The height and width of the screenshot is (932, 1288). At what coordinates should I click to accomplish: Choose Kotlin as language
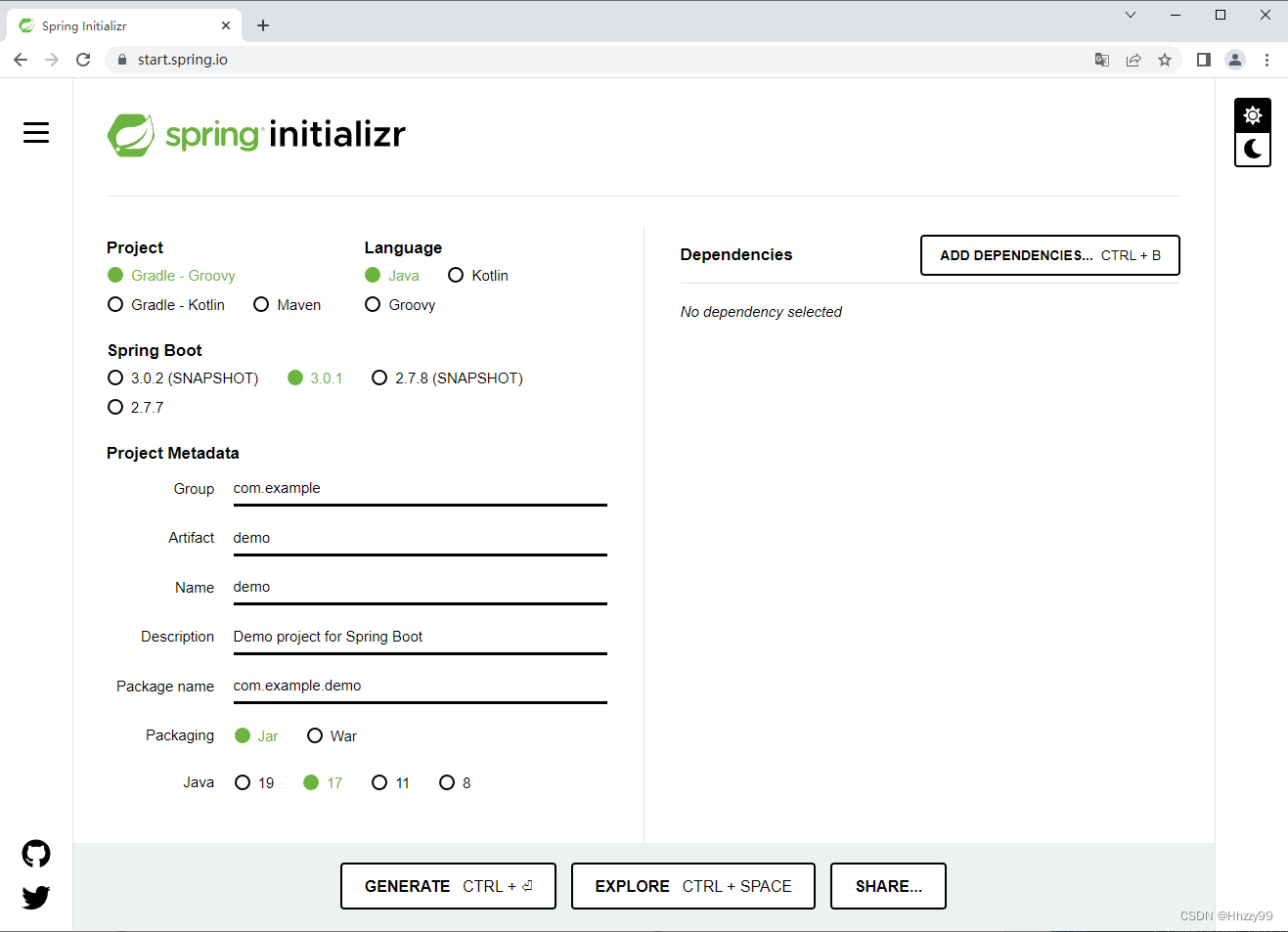478,276
